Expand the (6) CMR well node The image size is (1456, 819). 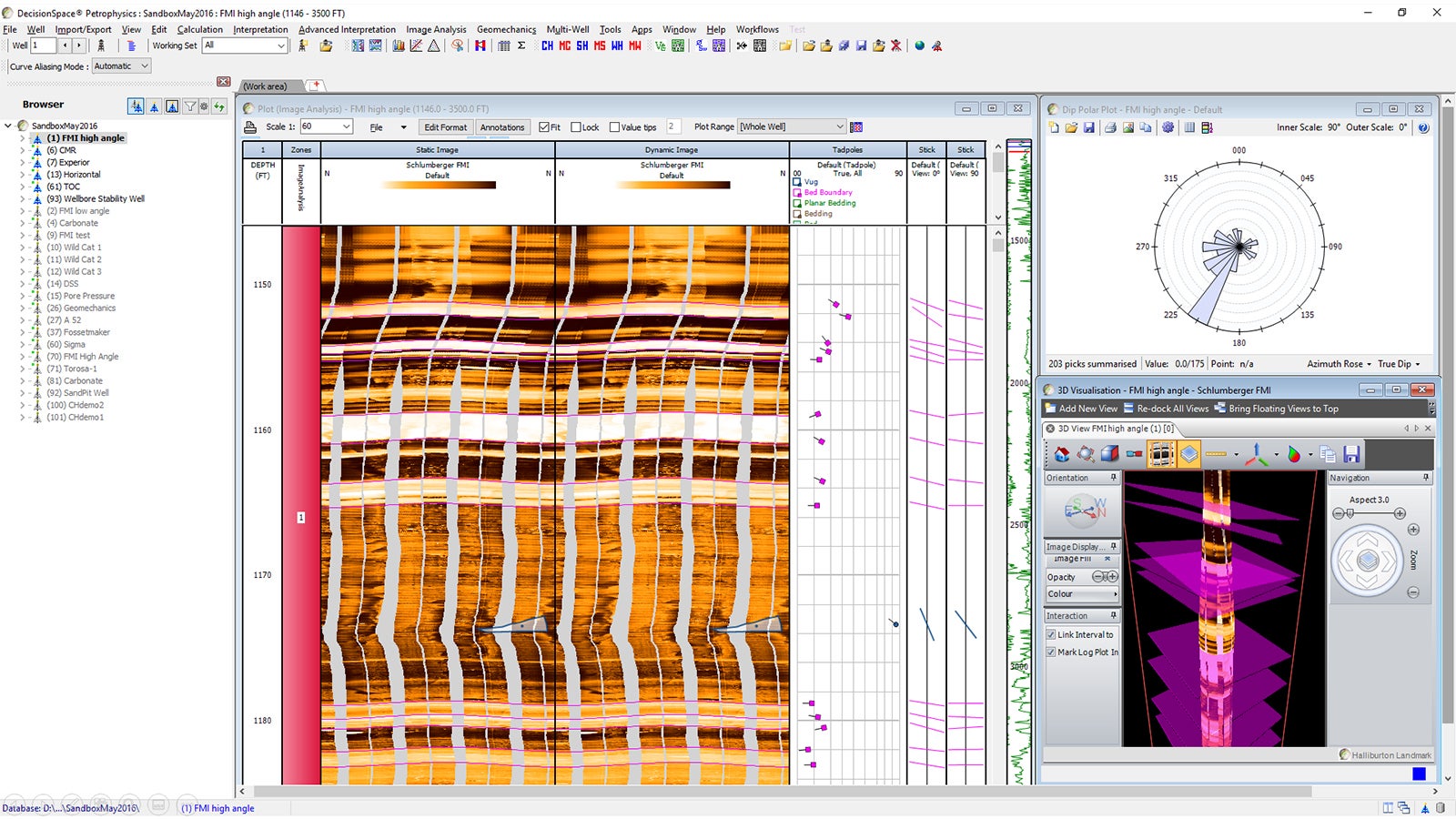coord(23,150)
